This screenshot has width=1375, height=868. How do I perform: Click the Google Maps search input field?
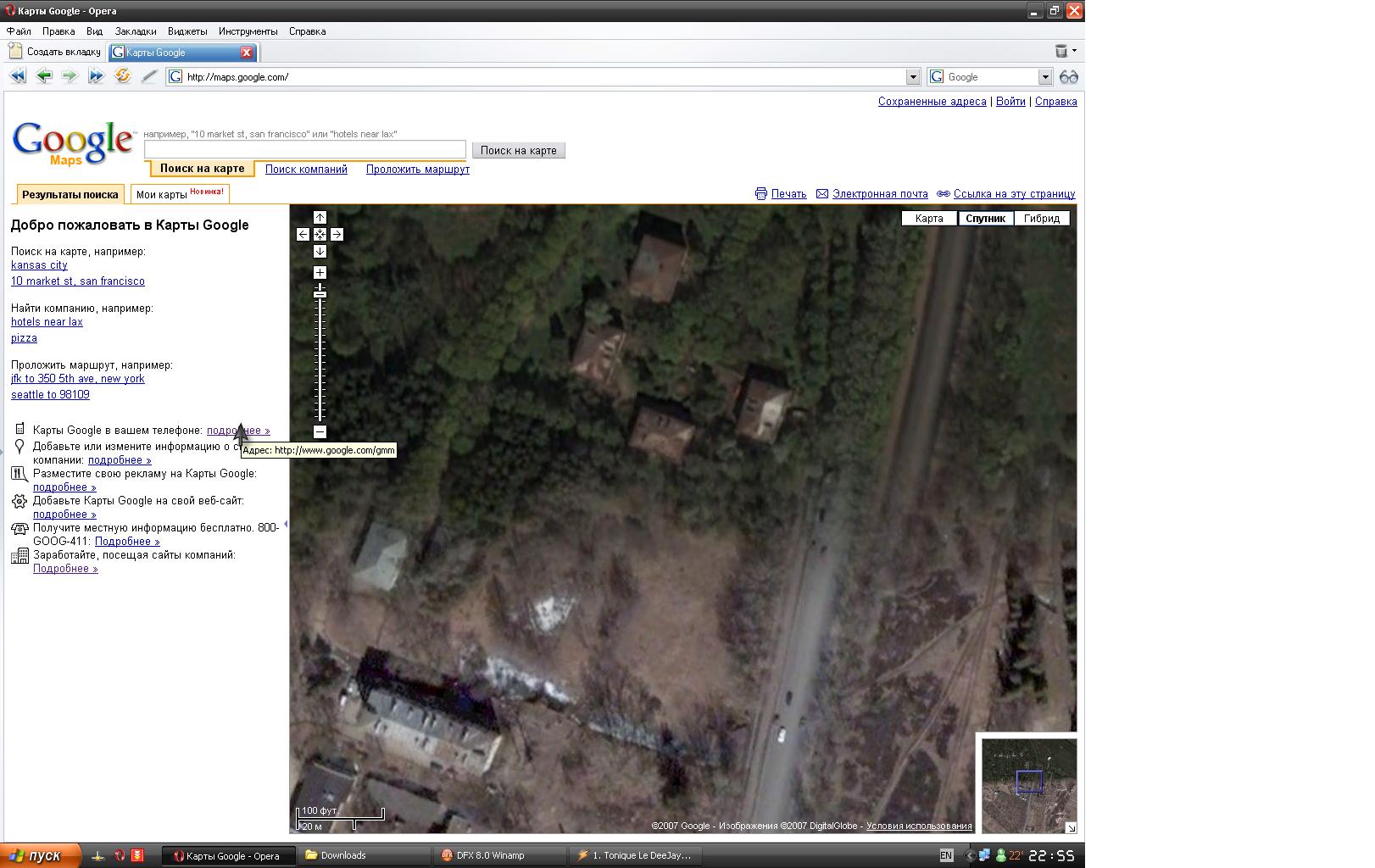pos(305,150)
